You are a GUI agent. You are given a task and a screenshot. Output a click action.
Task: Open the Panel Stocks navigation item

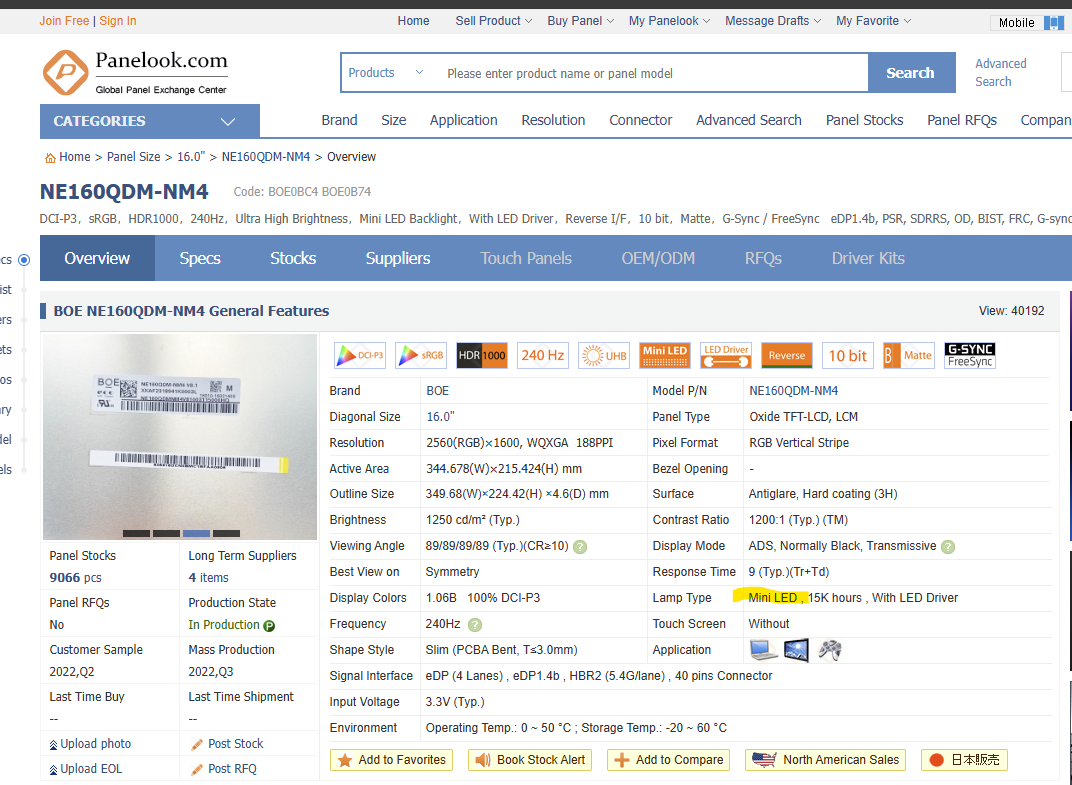pos(864,120)
